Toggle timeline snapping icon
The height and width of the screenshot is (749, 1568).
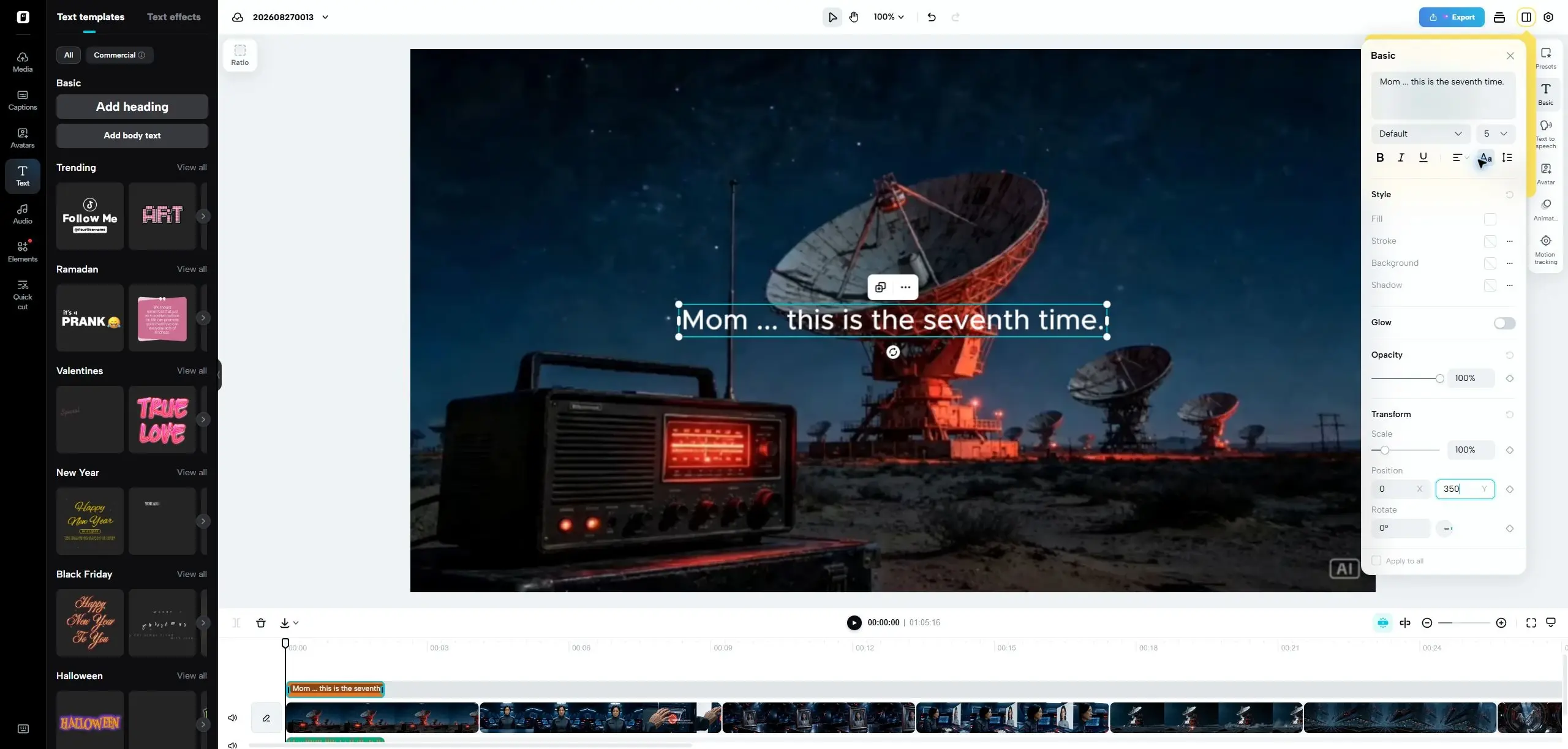click(x=1383, y=623)
